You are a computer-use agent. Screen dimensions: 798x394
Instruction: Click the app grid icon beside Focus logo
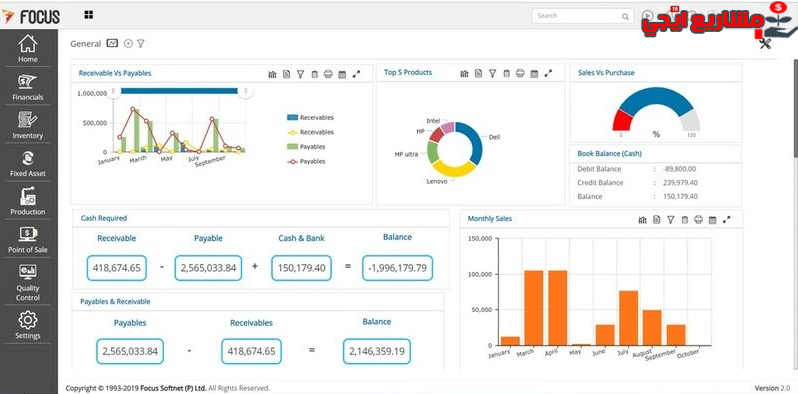coord(89,15)
